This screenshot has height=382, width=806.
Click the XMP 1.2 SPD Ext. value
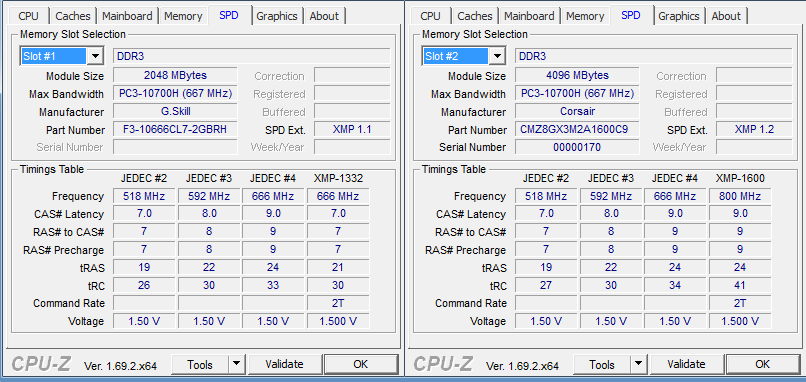click(x=754, y=130)
